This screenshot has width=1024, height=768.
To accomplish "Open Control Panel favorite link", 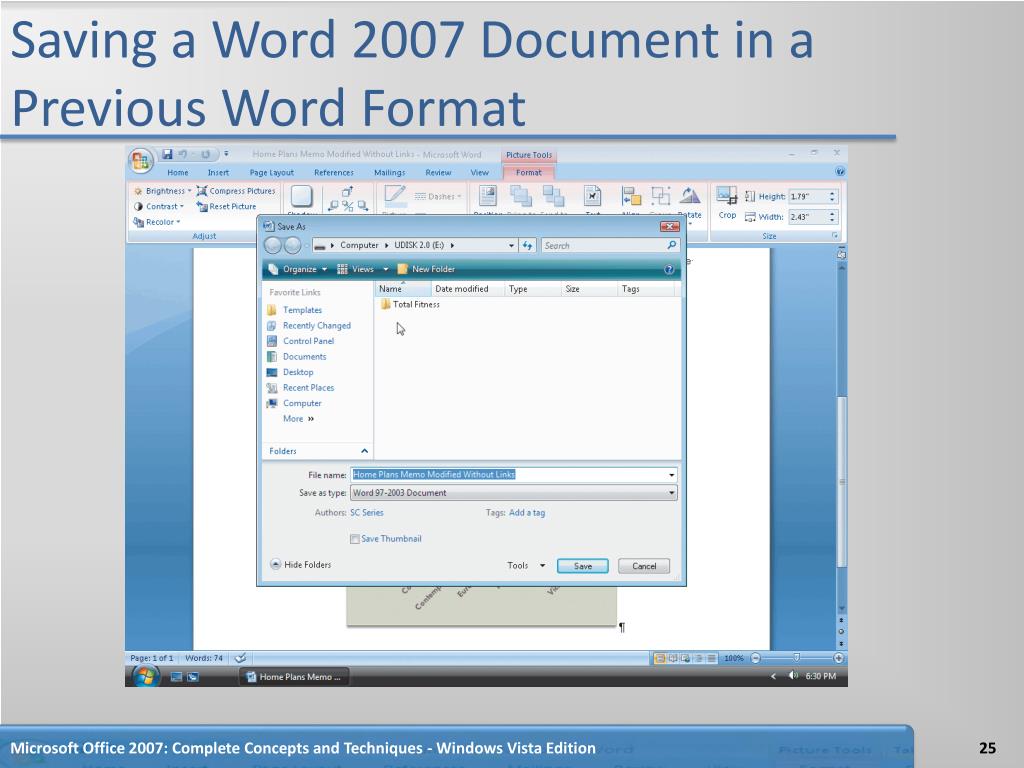I will [308, 341].
